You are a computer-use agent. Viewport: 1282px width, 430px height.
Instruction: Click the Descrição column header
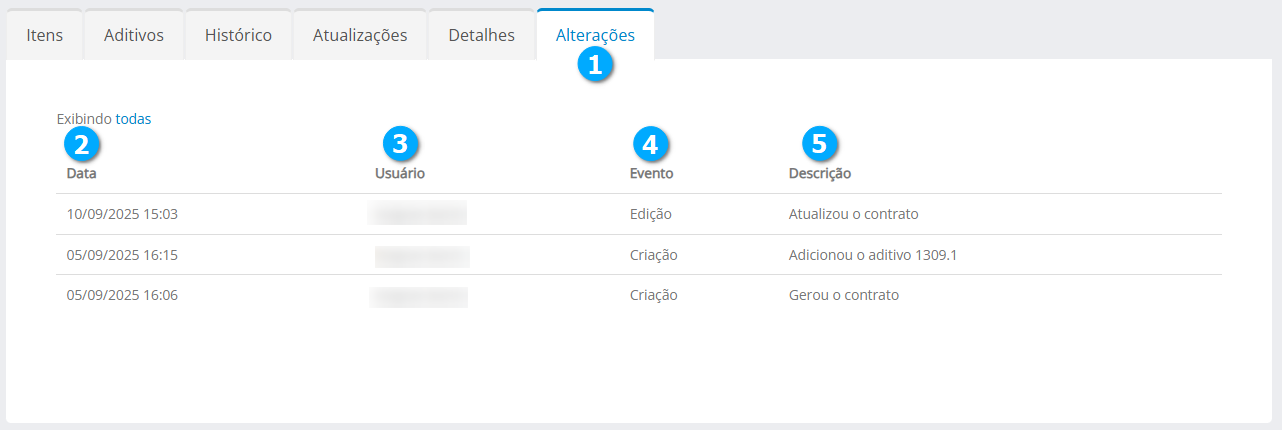pos(820,174)
